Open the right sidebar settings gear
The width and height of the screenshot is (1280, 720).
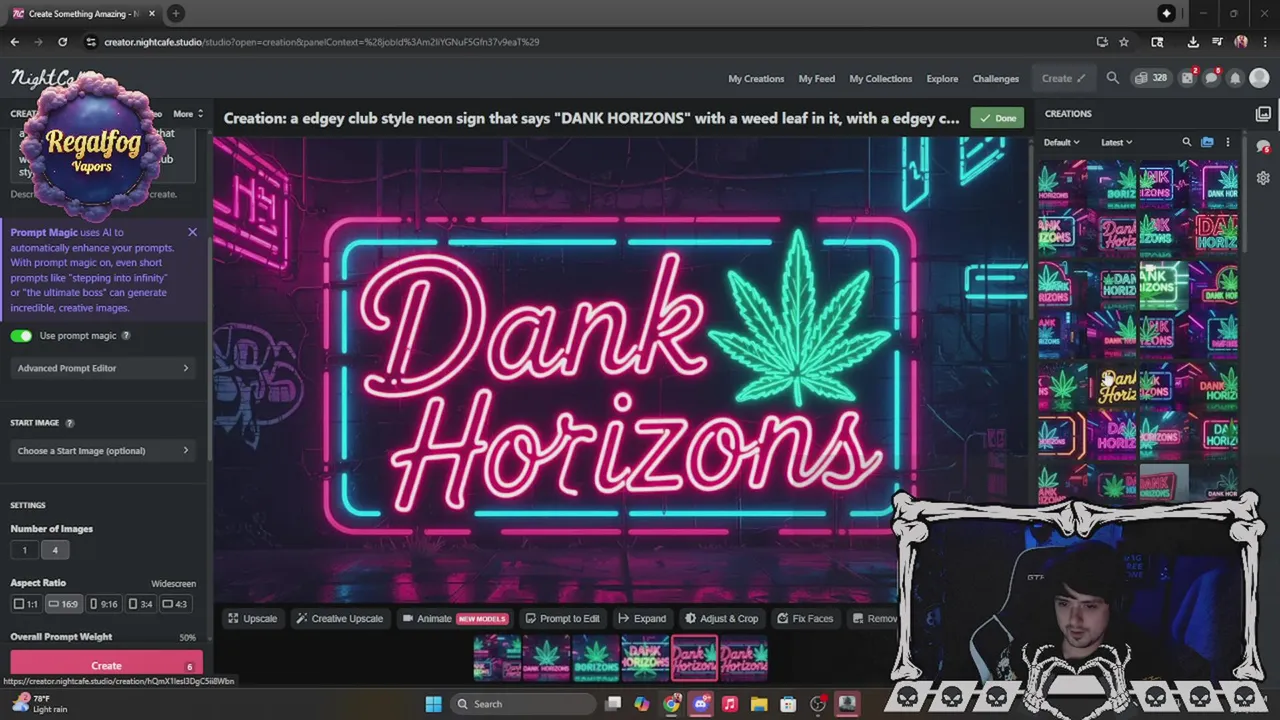[x=1263, y=178]
